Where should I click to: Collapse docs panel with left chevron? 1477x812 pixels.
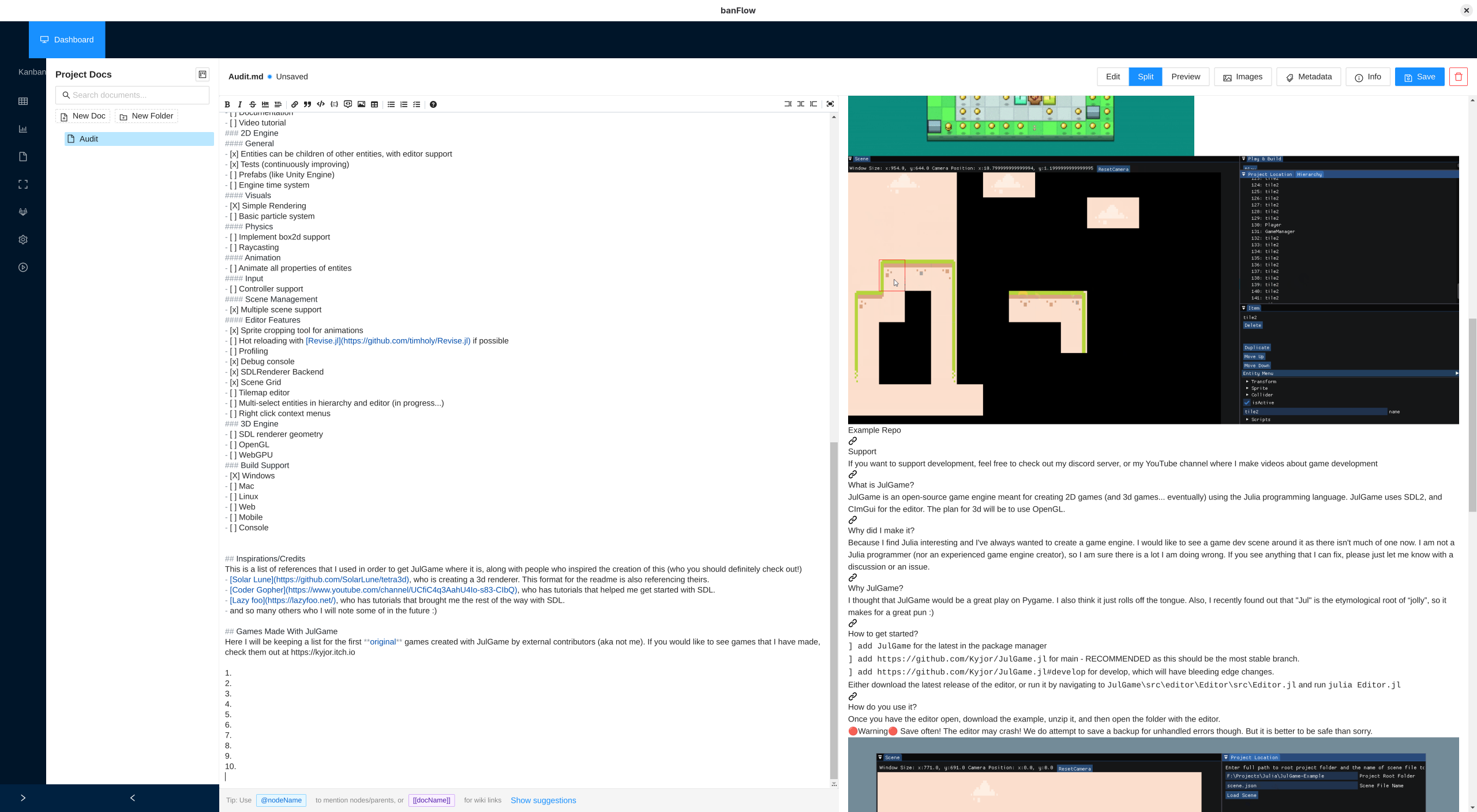pos(133,798)
